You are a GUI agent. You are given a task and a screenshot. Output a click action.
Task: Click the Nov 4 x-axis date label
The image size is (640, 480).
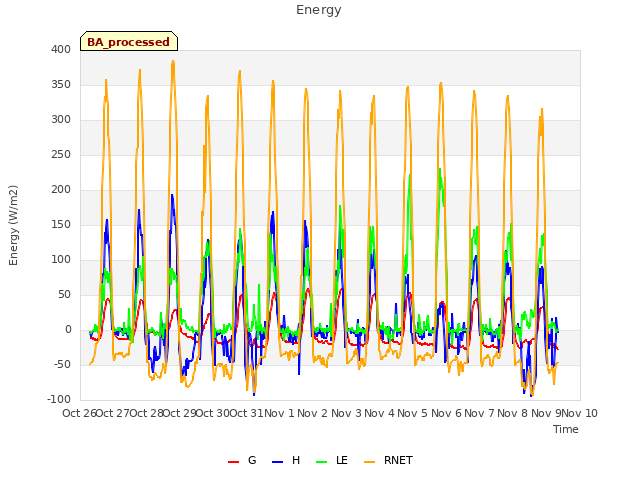(379, 413)
